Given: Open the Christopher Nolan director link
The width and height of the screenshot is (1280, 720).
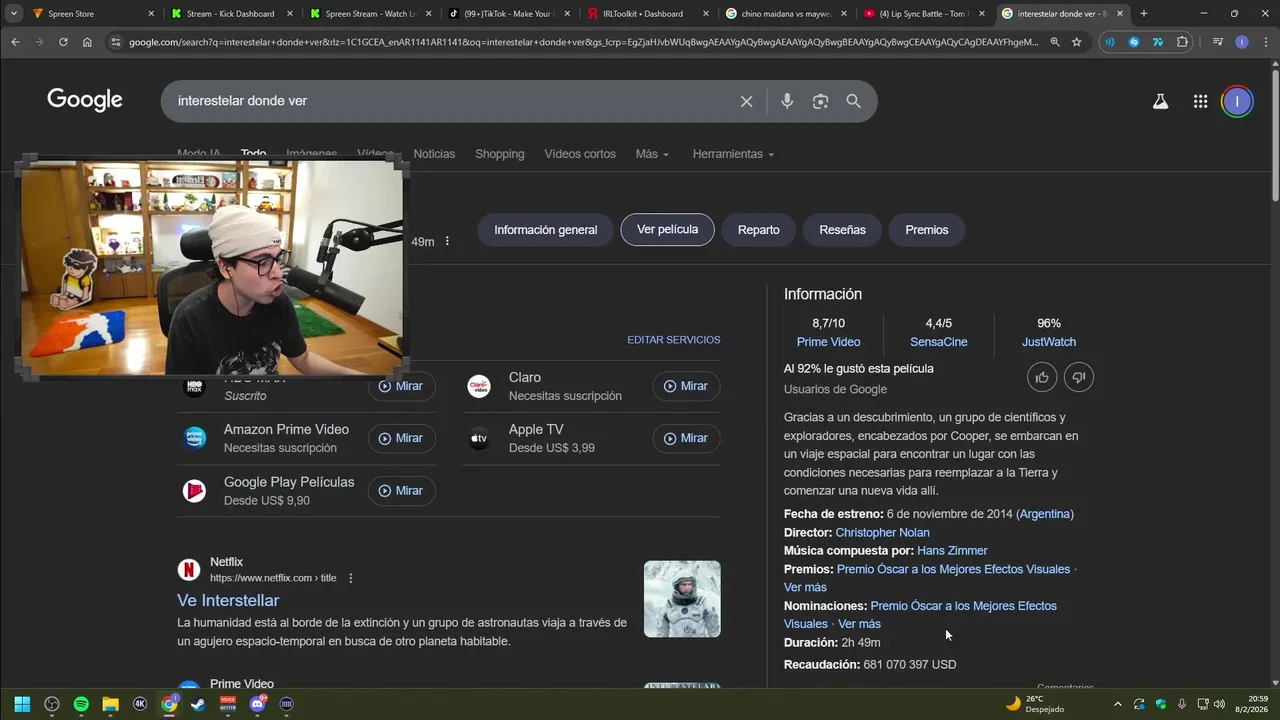Looking at the screenshot, I should [x=882, y=533].
